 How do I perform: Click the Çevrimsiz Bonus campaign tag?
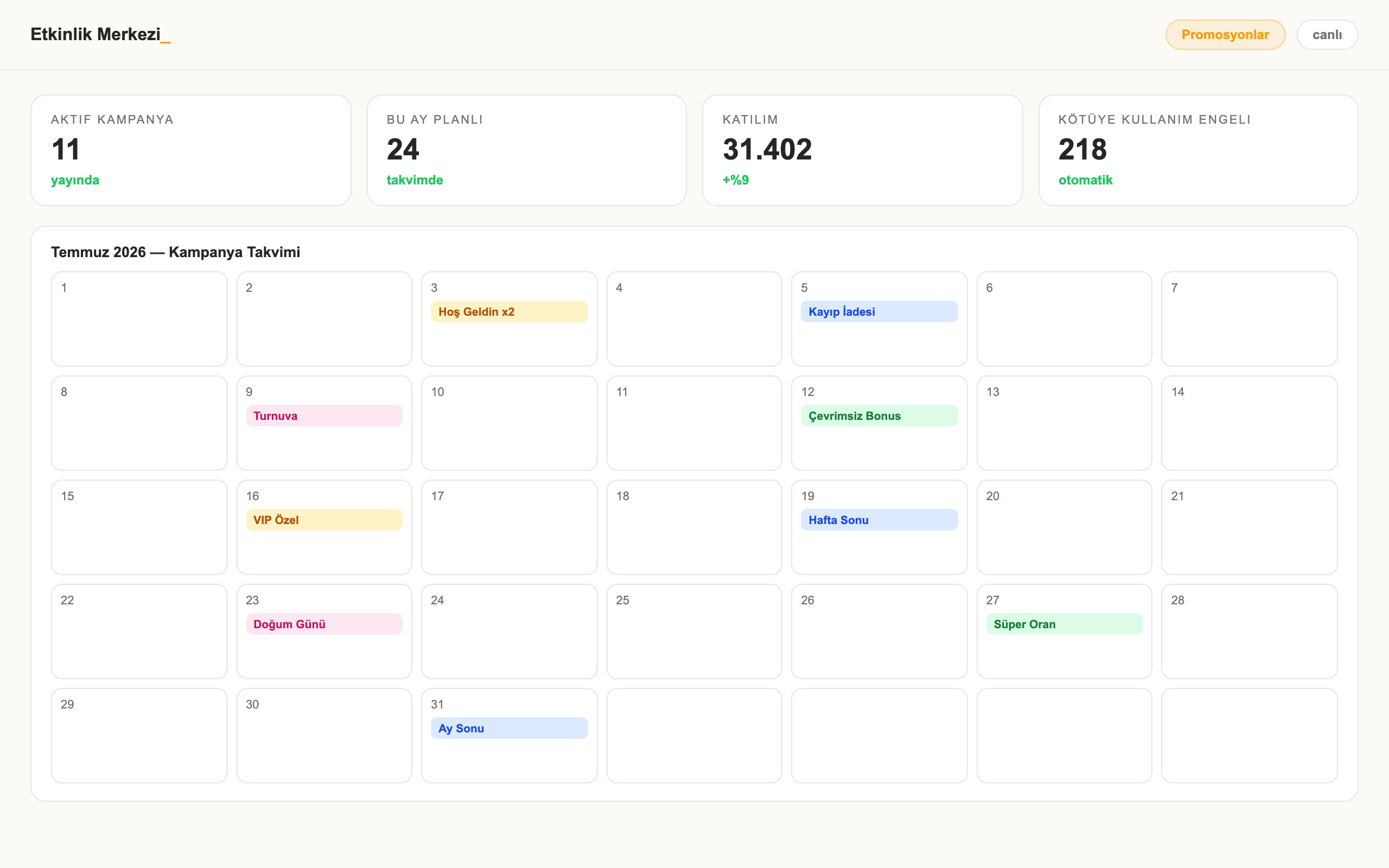[x=879, y=416]
